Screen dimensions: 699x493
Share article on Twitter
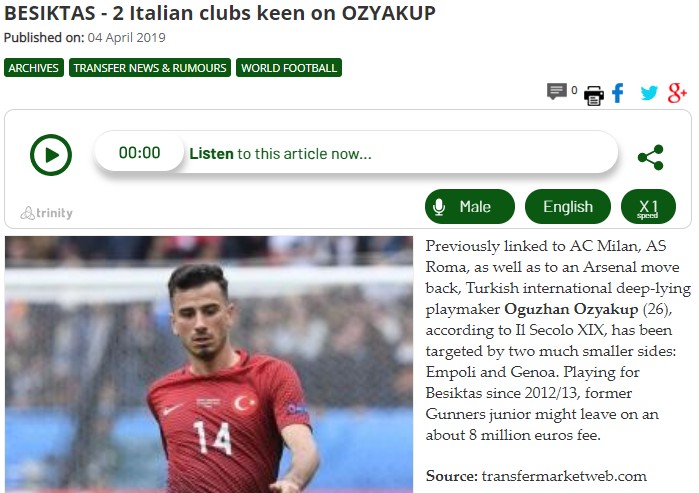(649, 93)
